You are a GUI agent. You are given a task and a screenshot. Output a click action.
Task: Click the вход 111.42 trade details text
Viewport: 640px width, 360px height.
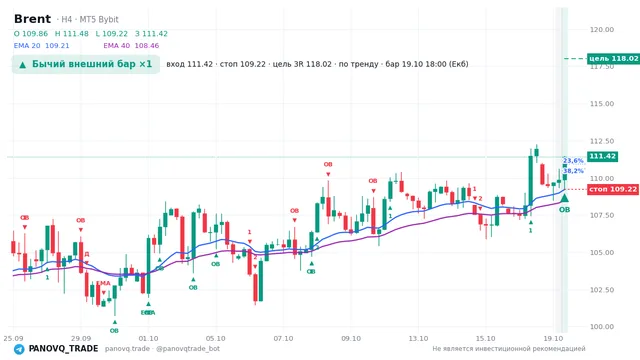click(x=317, y=64)
